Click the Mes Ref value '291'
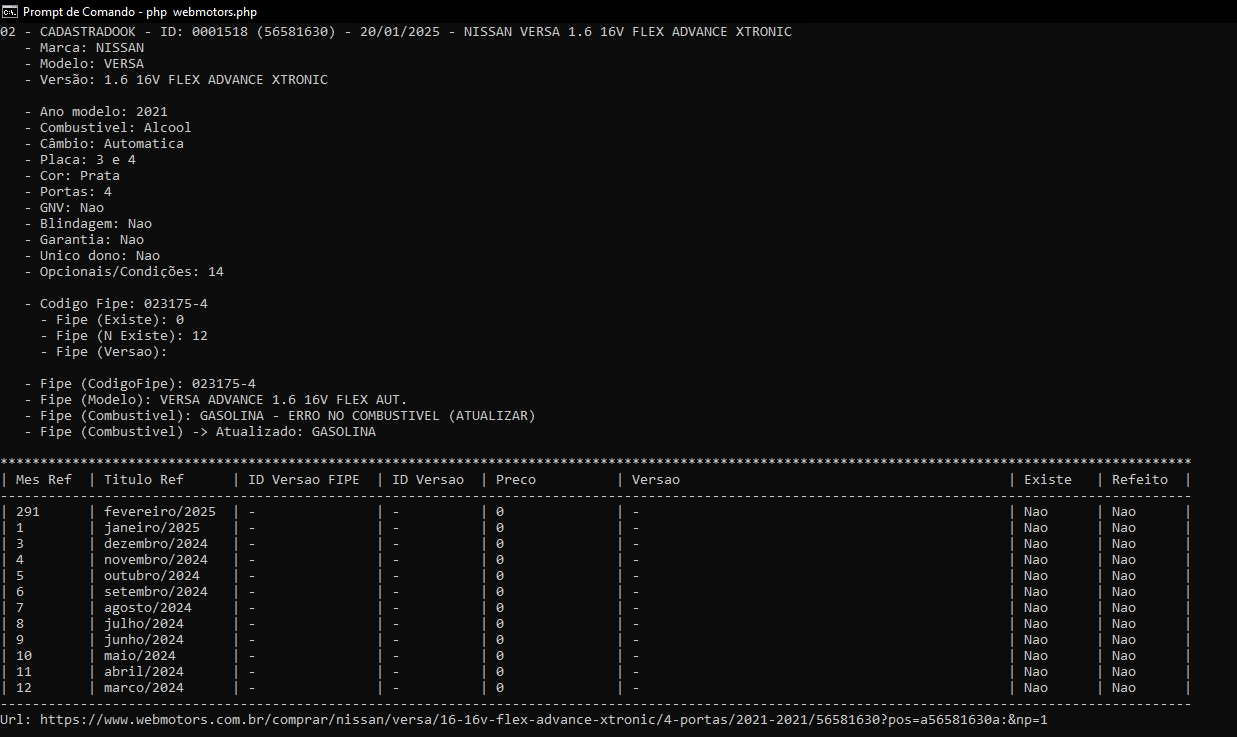 click(x=28, y=512)
